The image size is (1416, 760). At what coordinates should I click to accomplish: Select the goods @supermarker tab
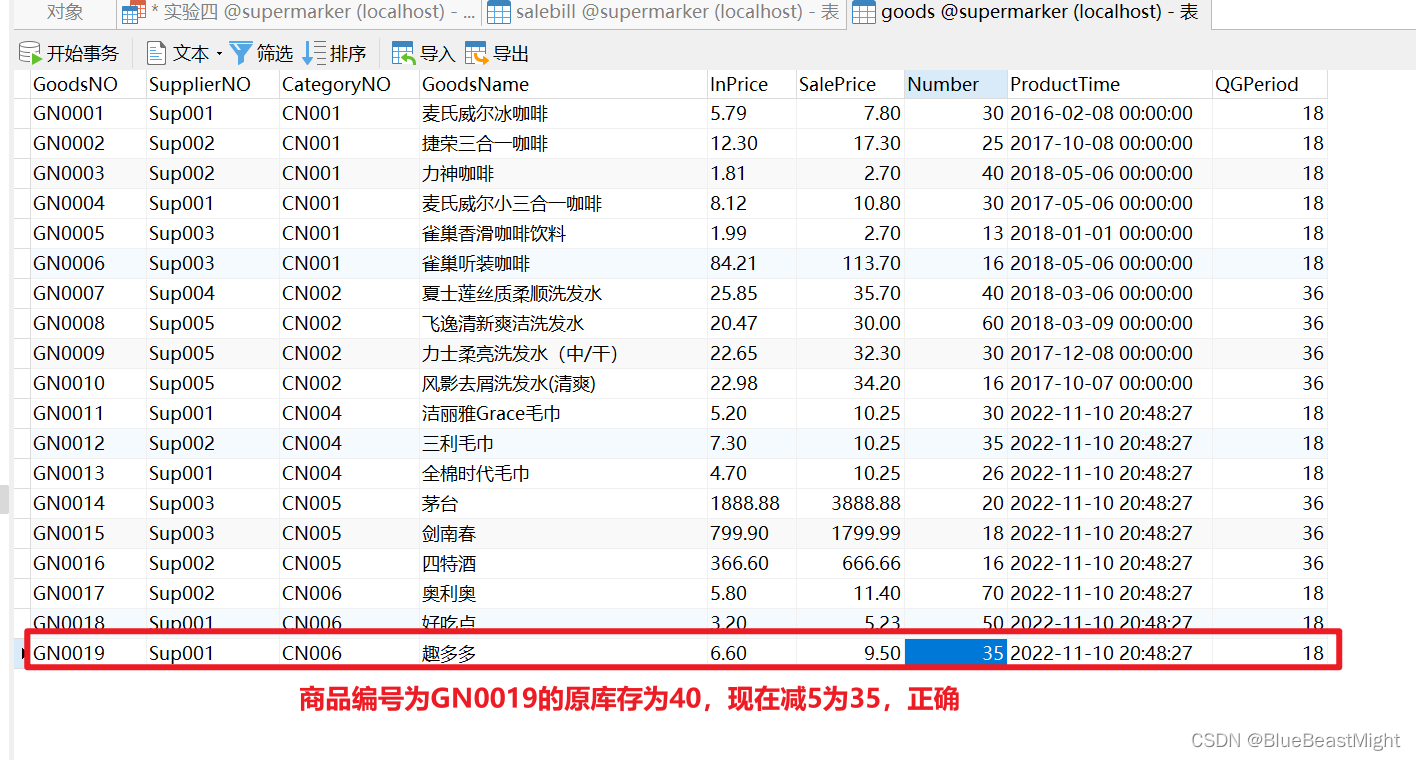[x=1028, y=13]
